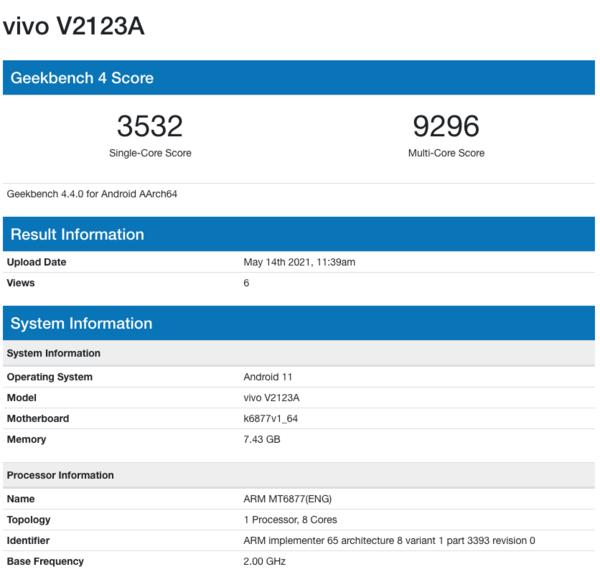Click the vivo V2123A value in Model row
Image resolution: width=600 pixels, height=582 pixels.
pos(271,398)
